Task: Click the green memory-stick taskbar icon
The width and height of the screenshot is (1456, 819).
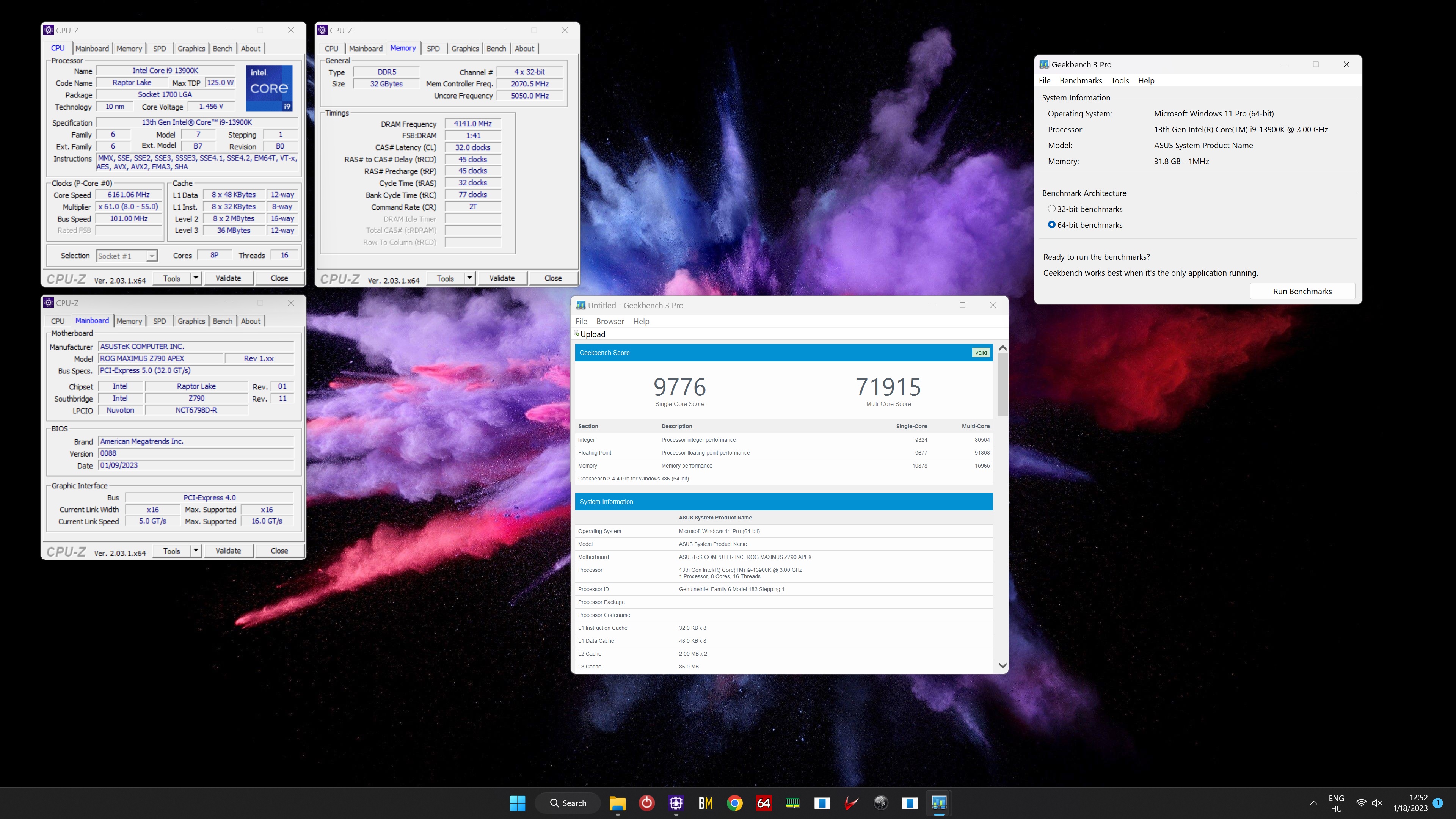Action: pyautogui.click(x=793, y=803)
